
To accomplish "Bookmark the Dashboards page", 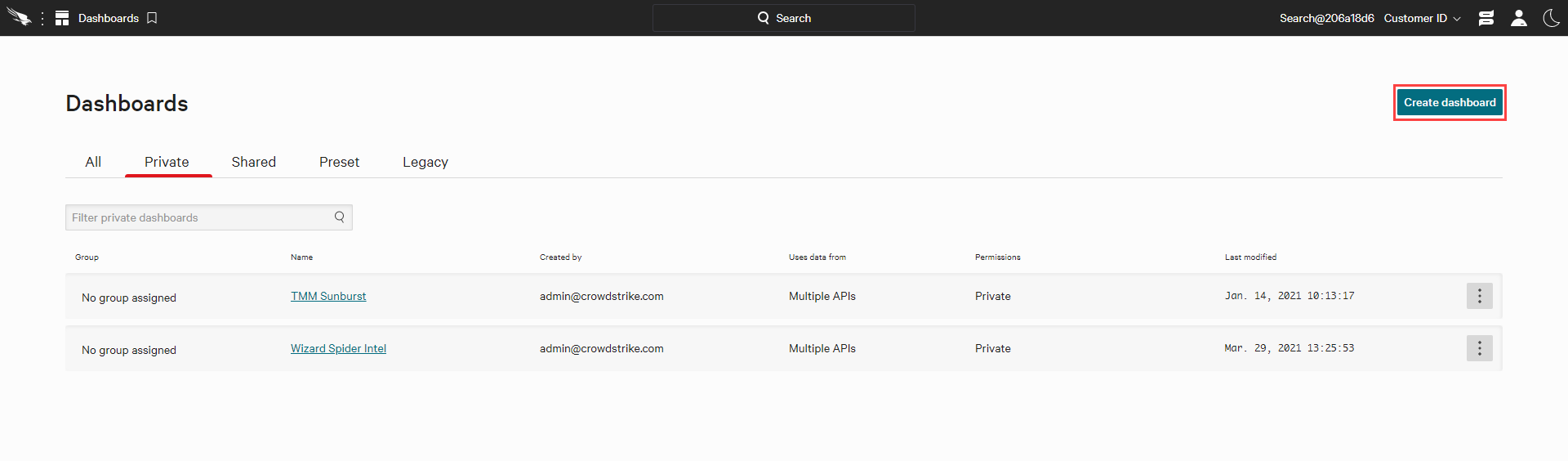I will 152,18.
